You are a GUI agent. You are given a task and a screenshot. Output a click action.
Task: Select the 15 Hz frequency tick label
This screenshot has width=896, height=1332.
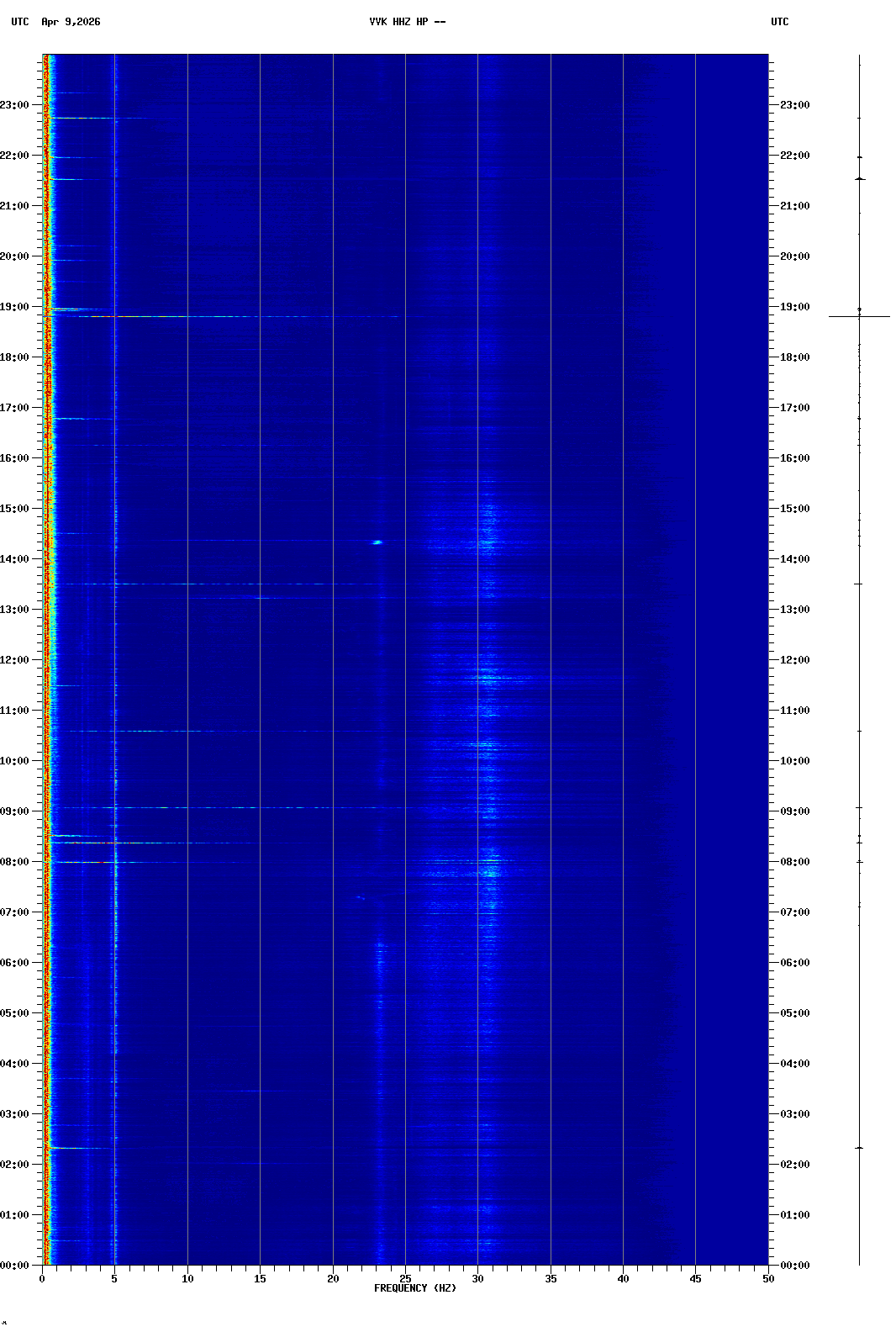coord(260,1279)
